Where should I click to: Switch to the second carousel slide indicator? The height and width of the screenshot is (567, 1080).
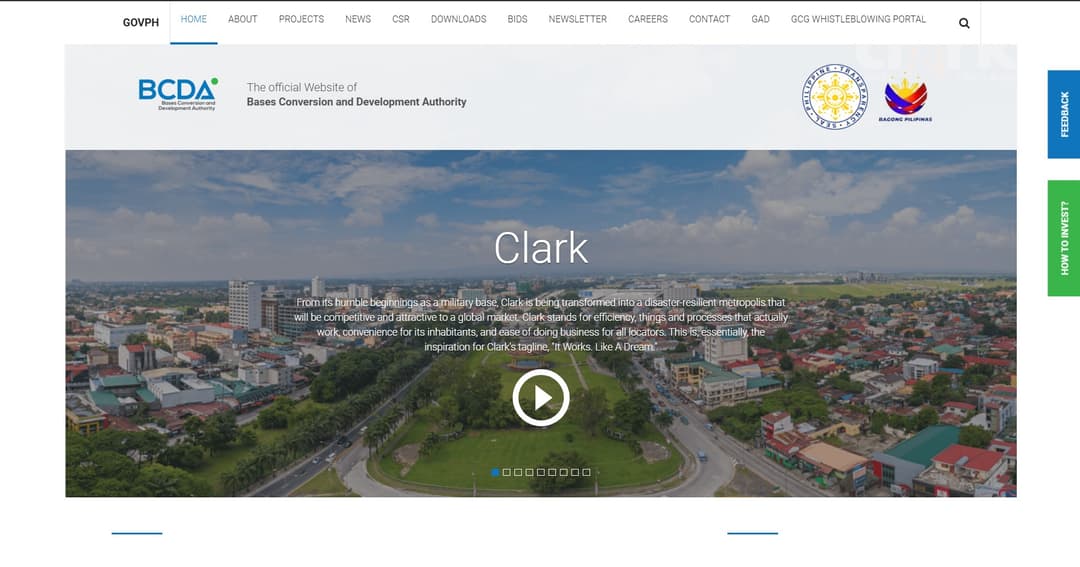[x=507, y=472]
